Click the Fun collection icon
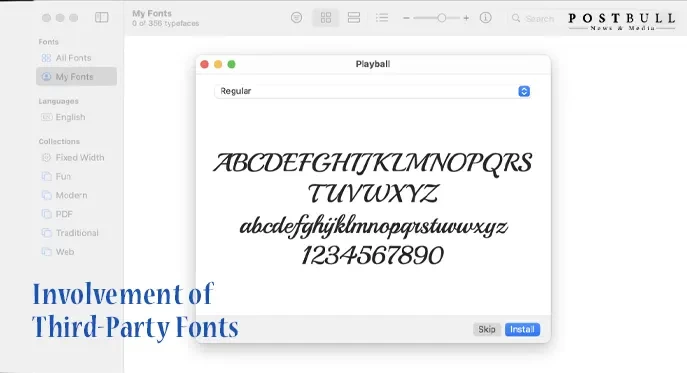This screenshot has width=687, height=373. 46,176
